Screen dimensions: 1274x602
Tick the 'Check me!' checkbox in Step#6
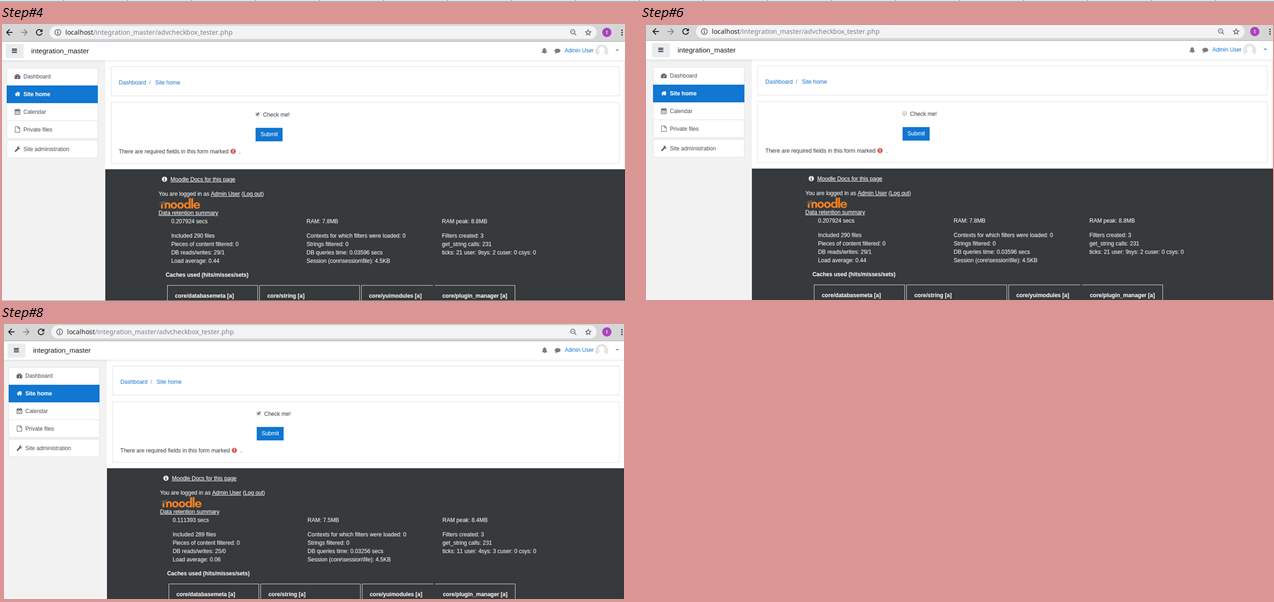(904, 114)
